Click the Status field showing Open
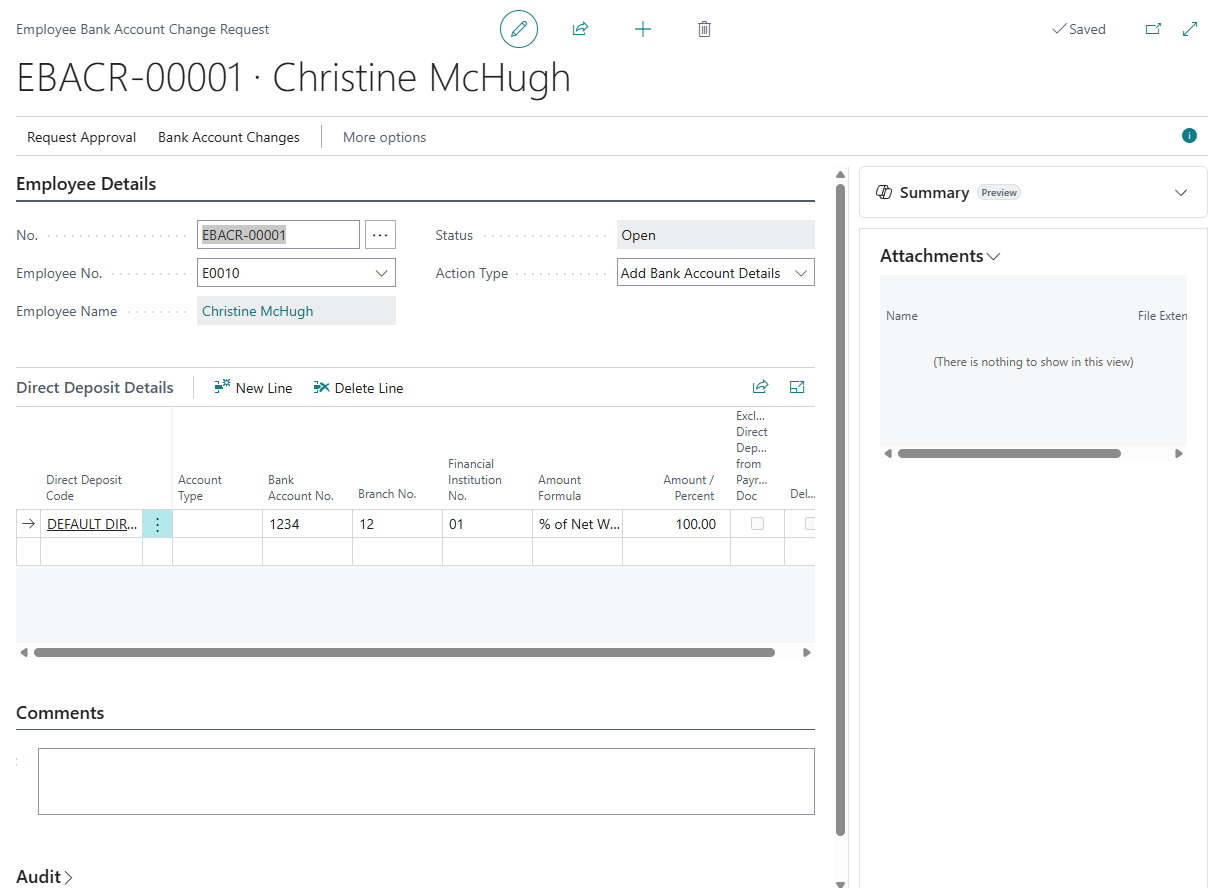Image resolution: width=1220 pixels, height=888 pixels. [x=716, y=235]
